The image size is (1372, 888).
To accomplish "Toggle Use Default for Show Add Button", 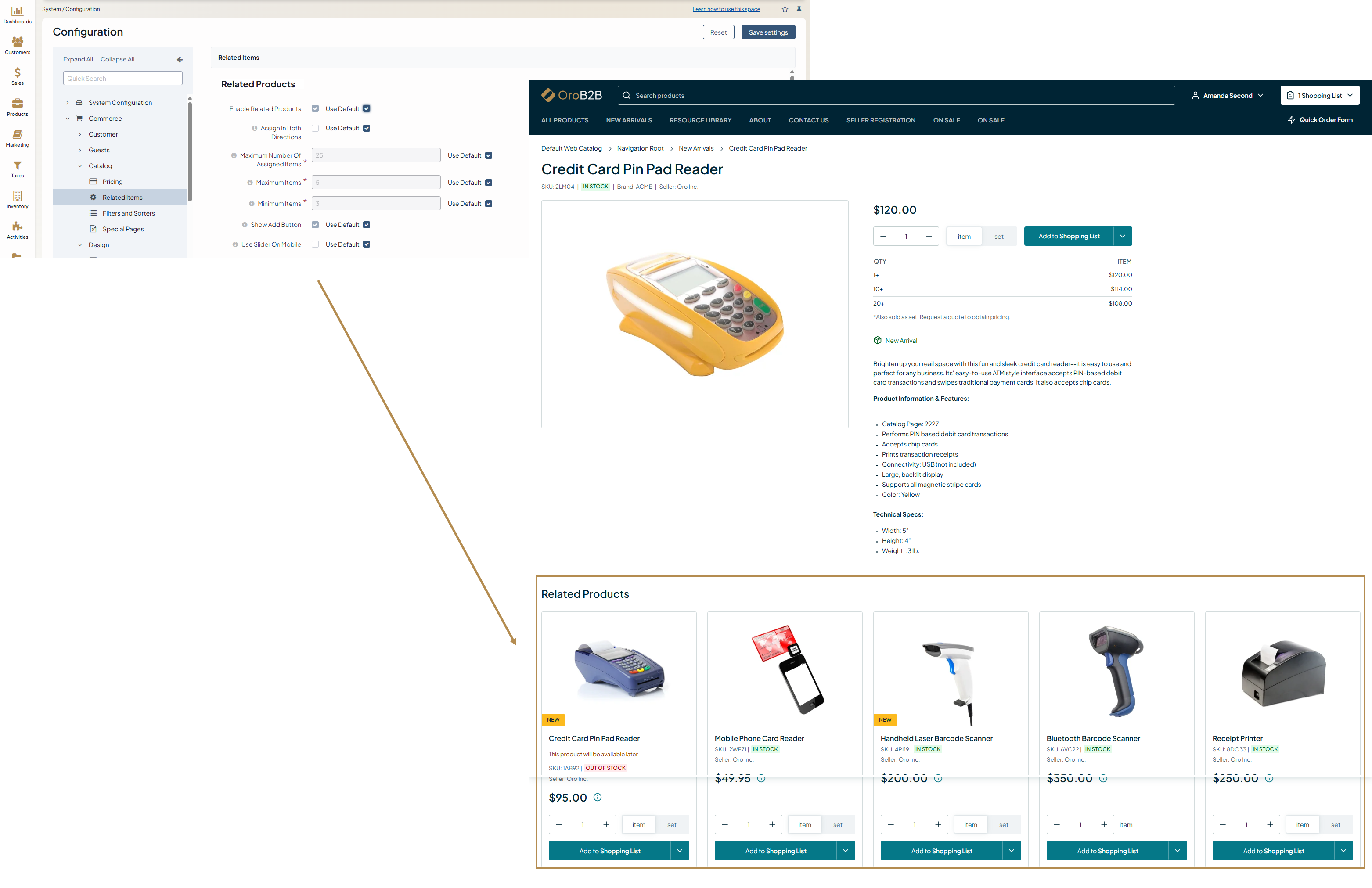I will click(x=367, y=225).
